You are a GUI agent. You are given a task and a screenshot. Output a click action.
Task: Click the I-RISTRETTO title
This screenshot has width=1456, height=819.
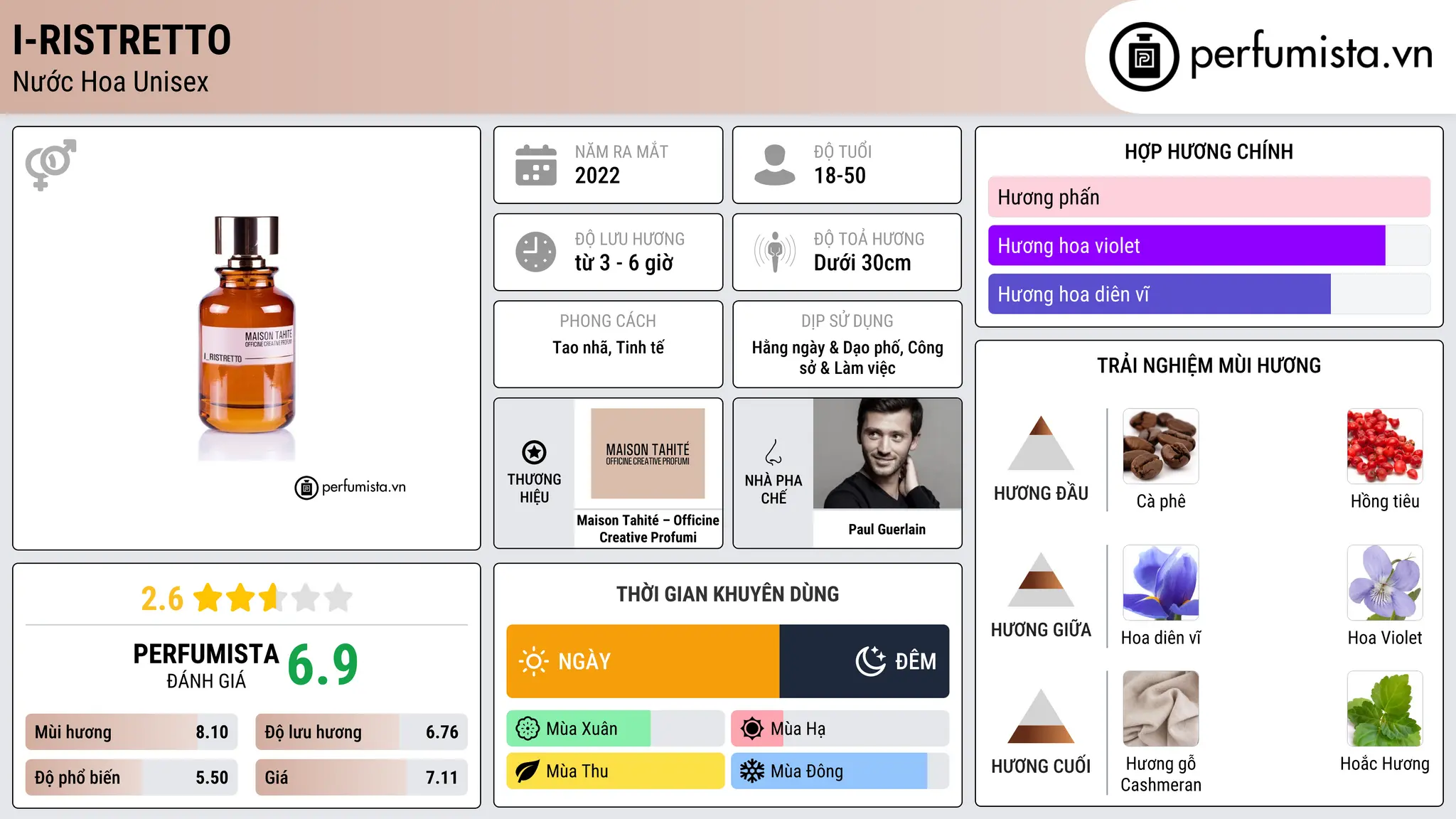tap(122, 40)
